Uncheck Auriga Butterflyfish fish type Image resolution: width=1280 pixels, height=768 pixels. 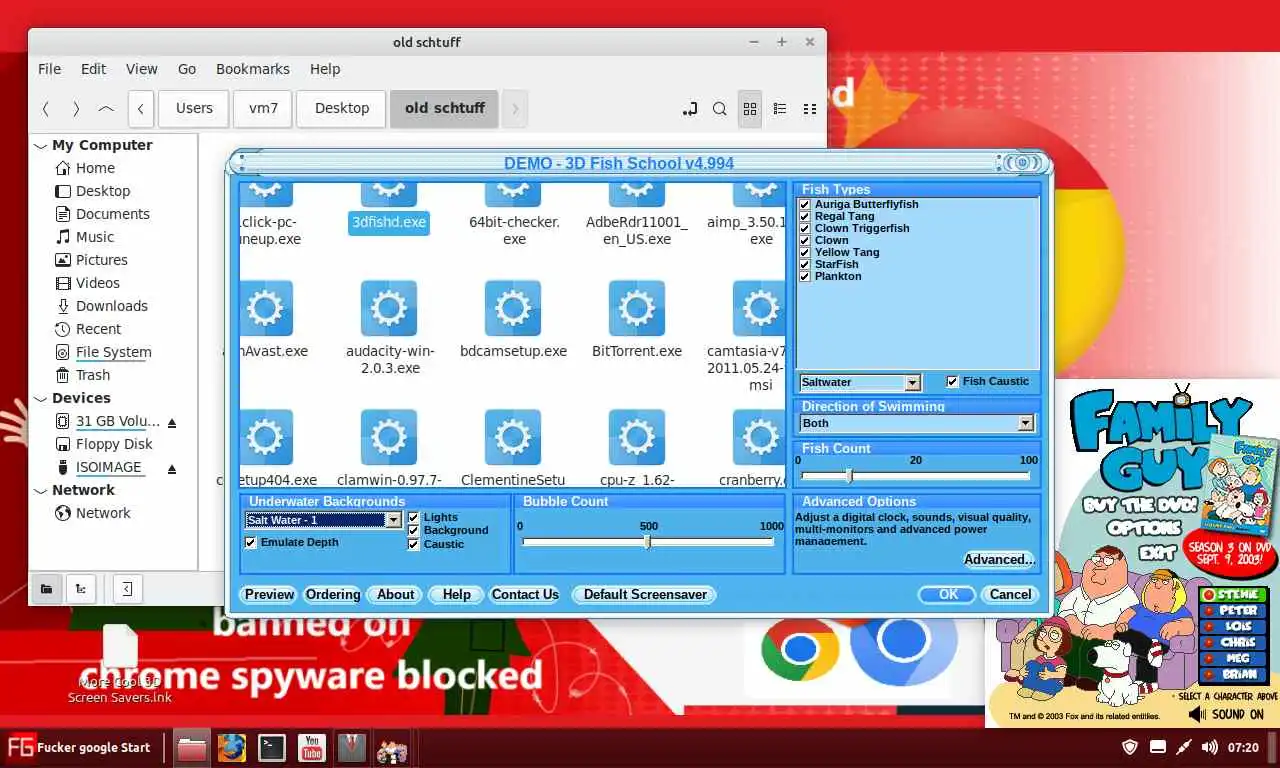805,204
